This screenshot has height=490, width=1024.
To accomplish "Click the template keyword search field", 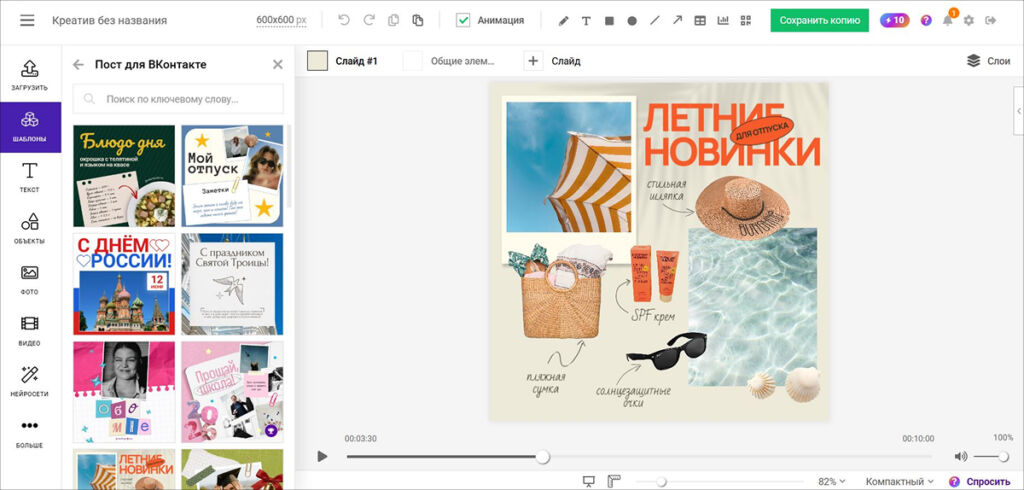I will tap(178, 99).
